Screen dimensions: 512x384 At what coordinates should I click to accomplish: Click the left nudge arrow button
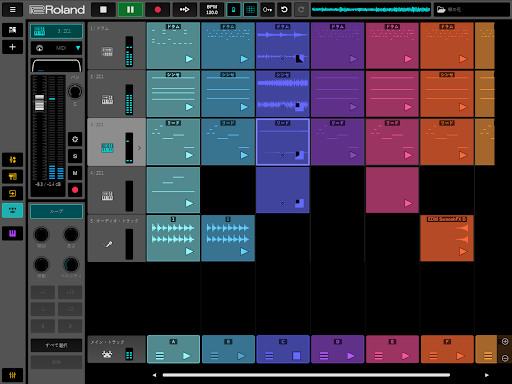(x=43, y=326)
